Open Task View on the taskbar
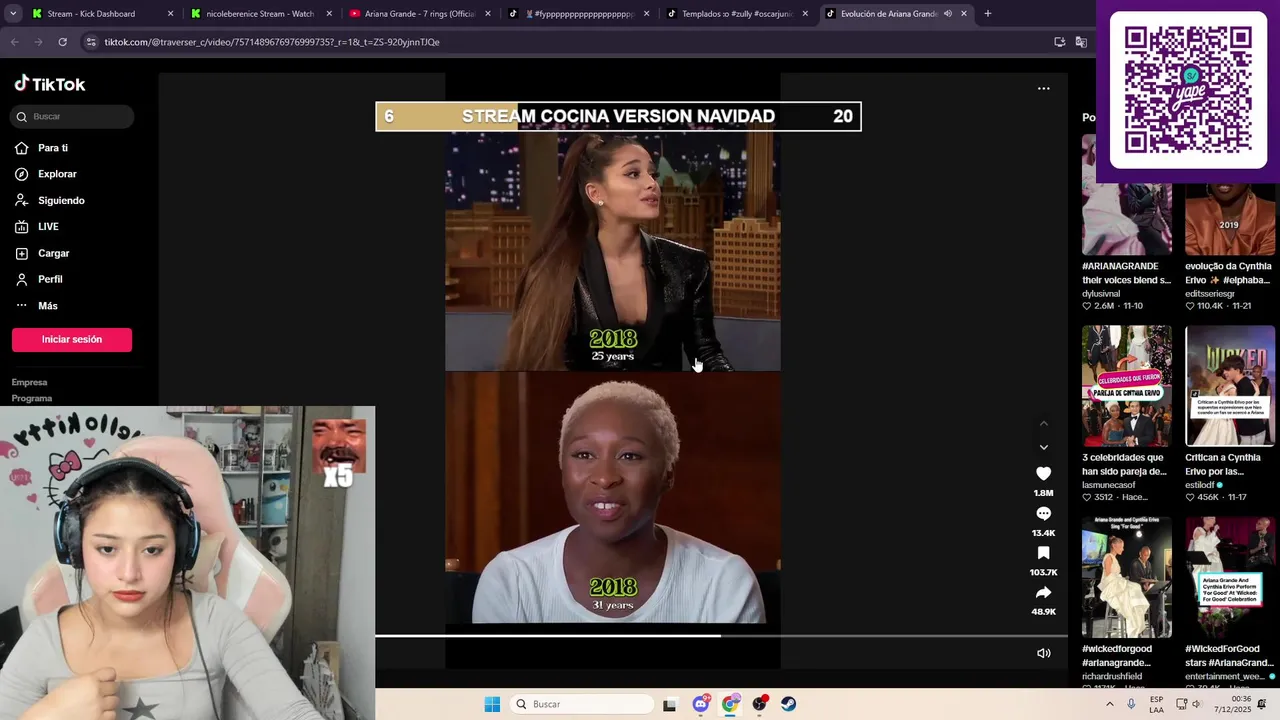Screen dimensions: 1280x720 click(x=669, y=704)
